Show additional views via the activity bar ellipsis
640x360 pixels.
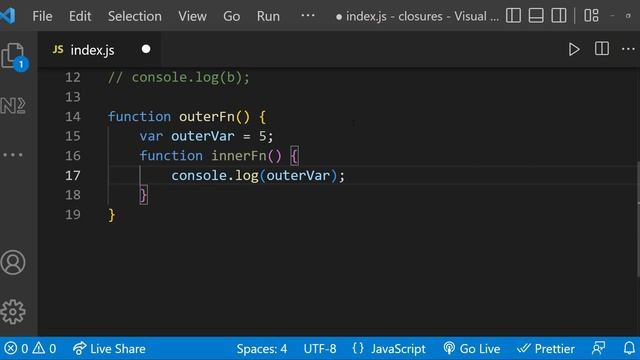13,155
